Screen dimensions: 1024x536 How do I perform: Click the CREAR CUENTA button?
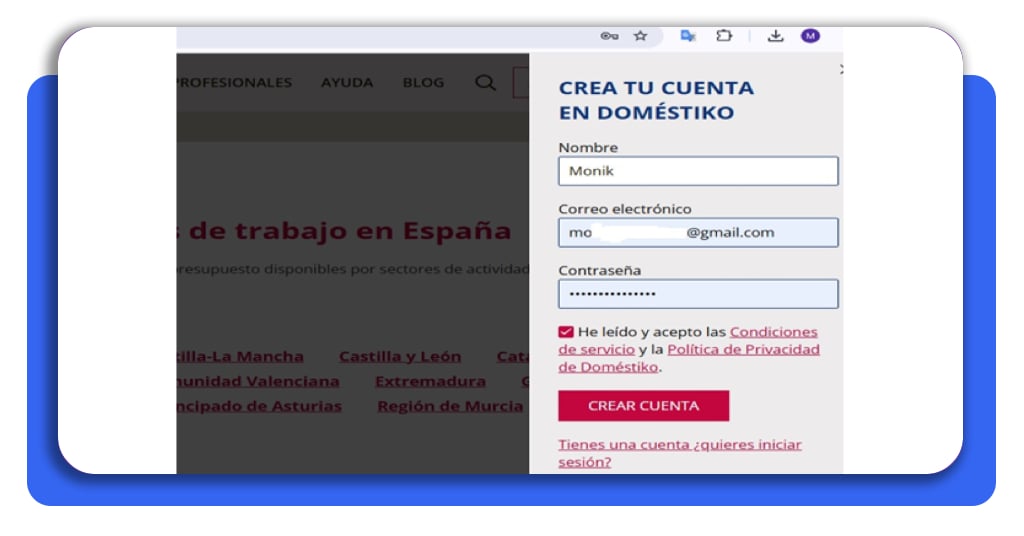coord(643,405)
